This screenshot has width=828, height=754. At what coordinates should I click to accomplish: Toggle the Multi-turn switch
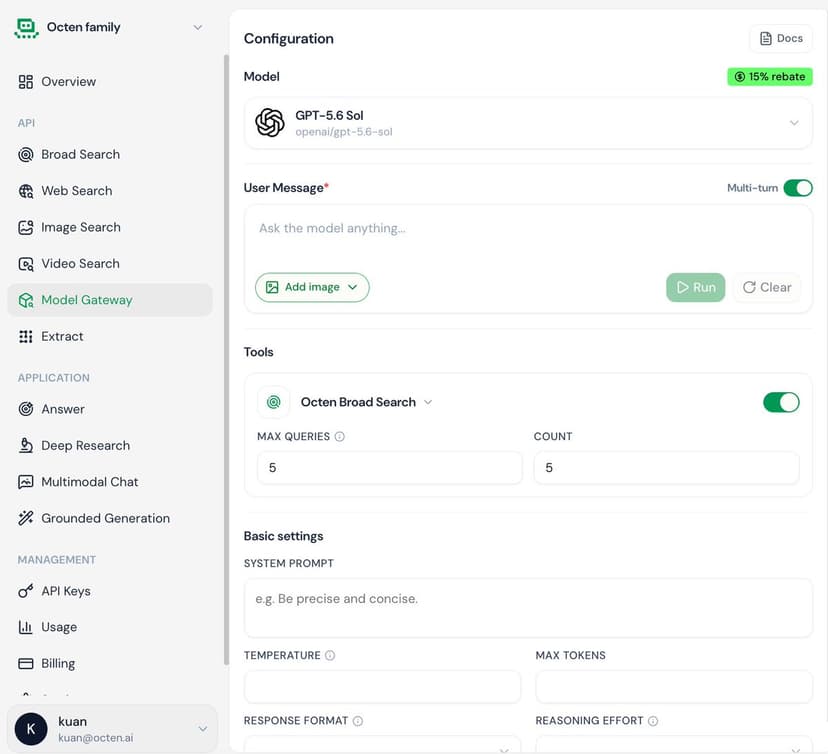[798, 188]
